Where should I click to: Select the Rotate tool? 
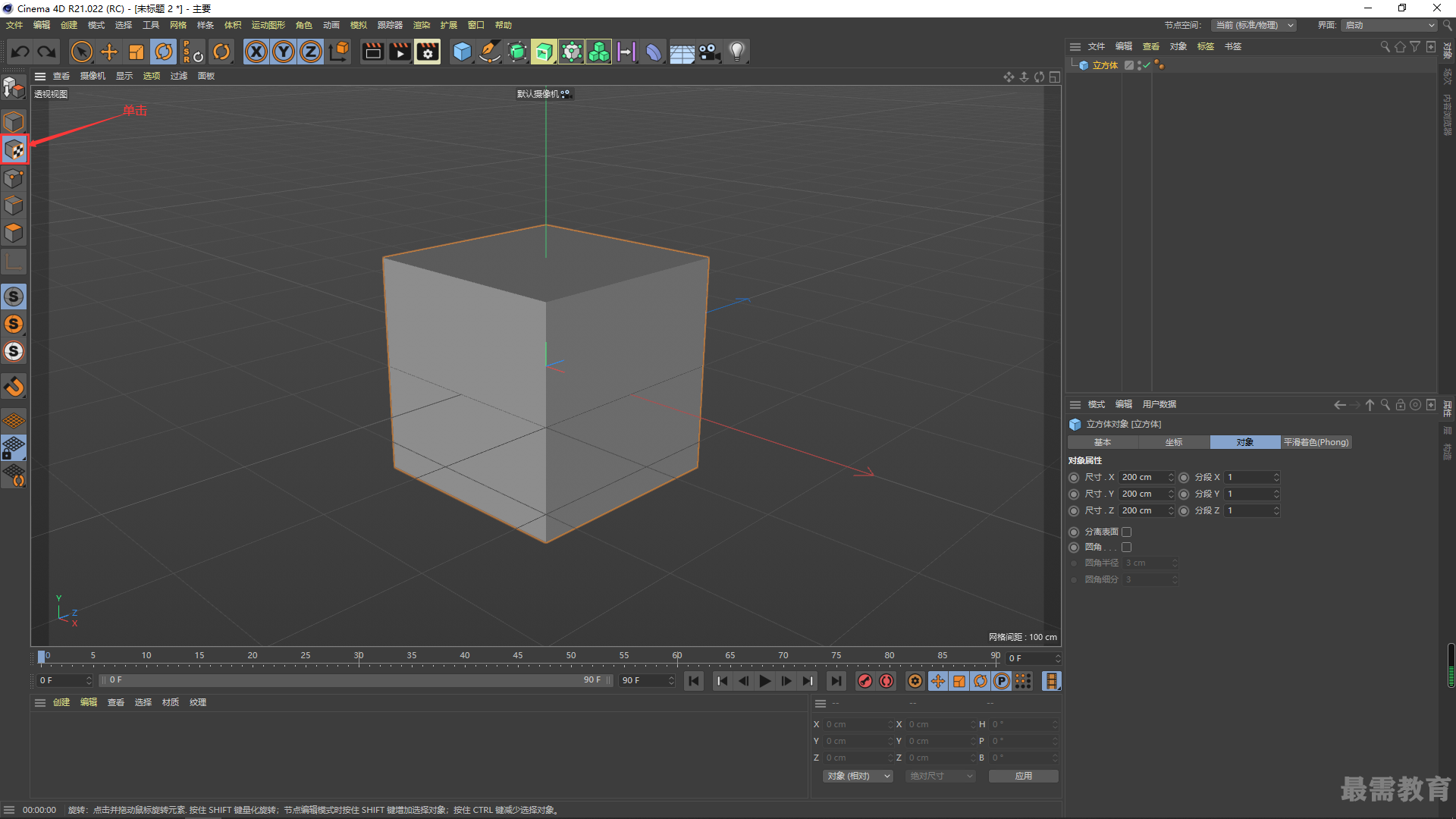click(x=164, y=52)
